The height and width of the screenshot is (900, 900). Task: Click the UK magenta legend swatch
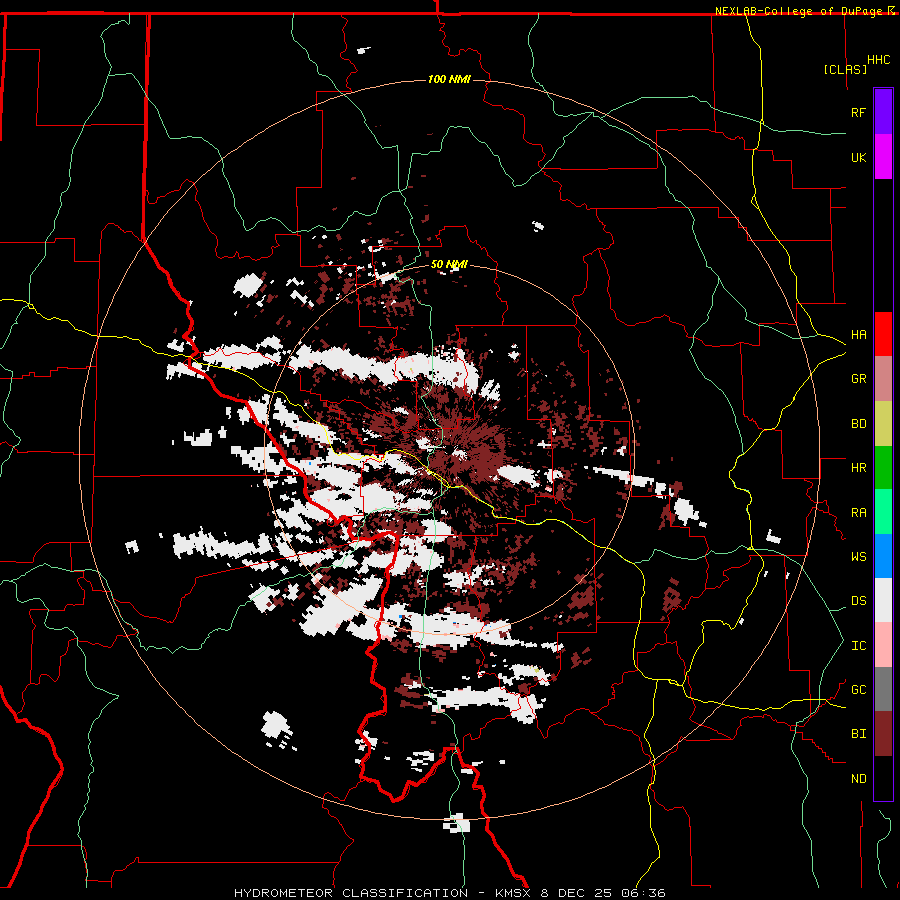tap(883, 157)
